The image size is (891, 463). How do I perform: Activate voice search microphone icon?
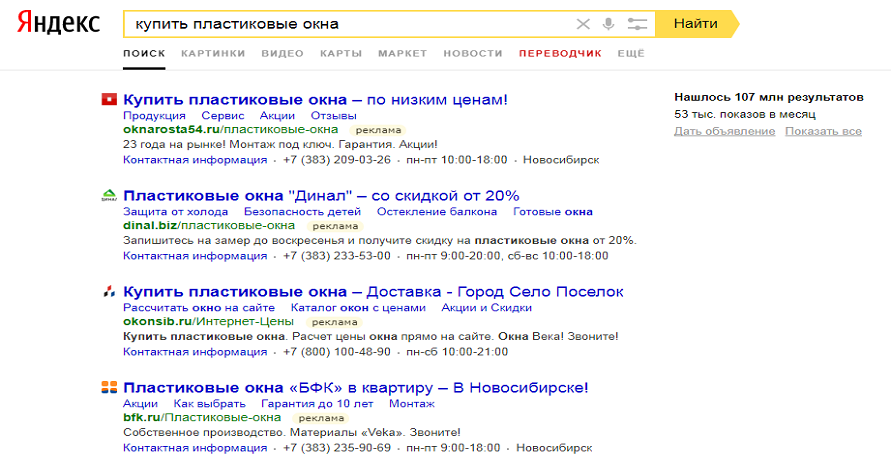click(x=609, y=24)
